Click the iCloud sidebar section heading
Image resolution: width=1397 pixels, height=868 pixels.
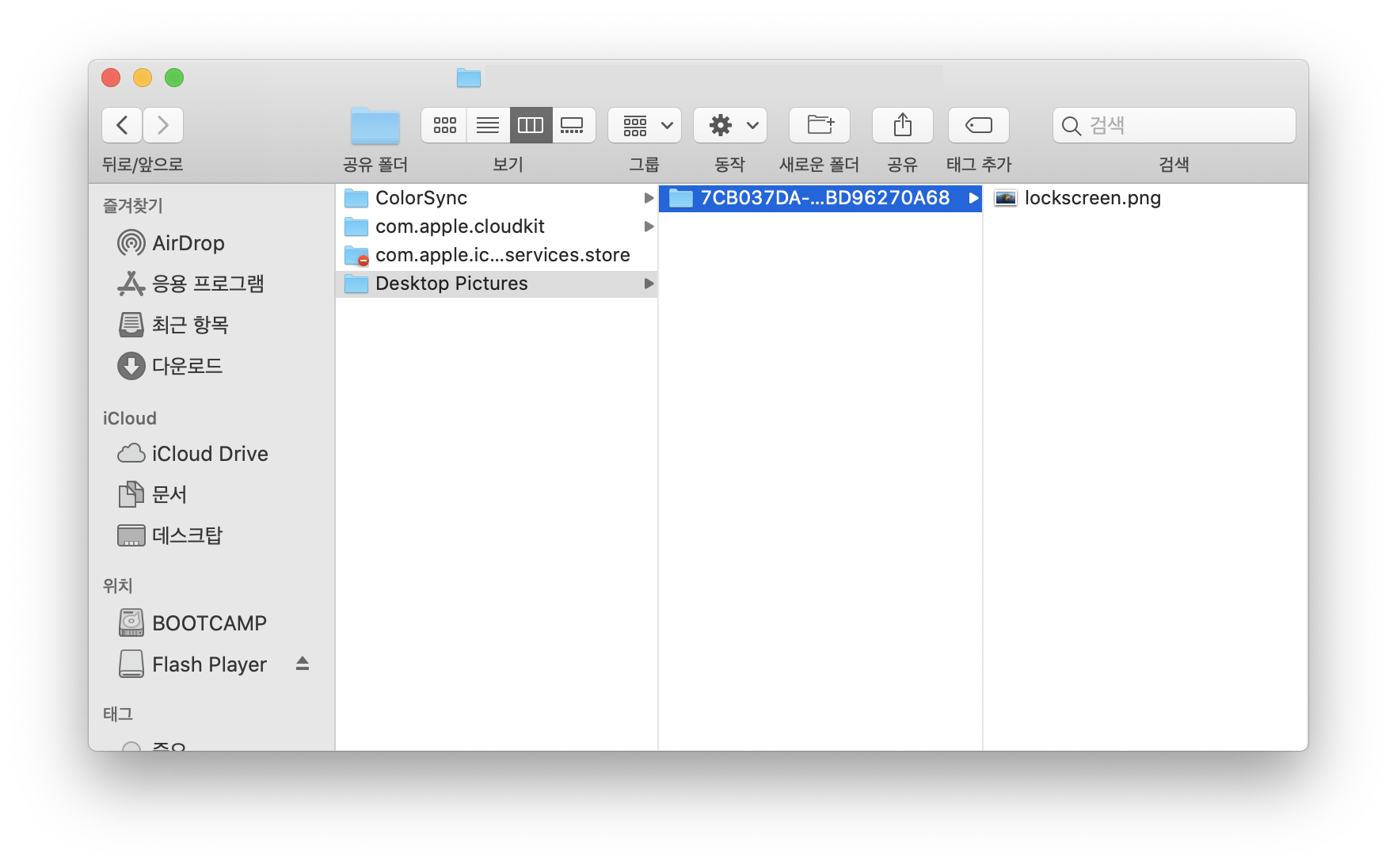tap(130, 418)
